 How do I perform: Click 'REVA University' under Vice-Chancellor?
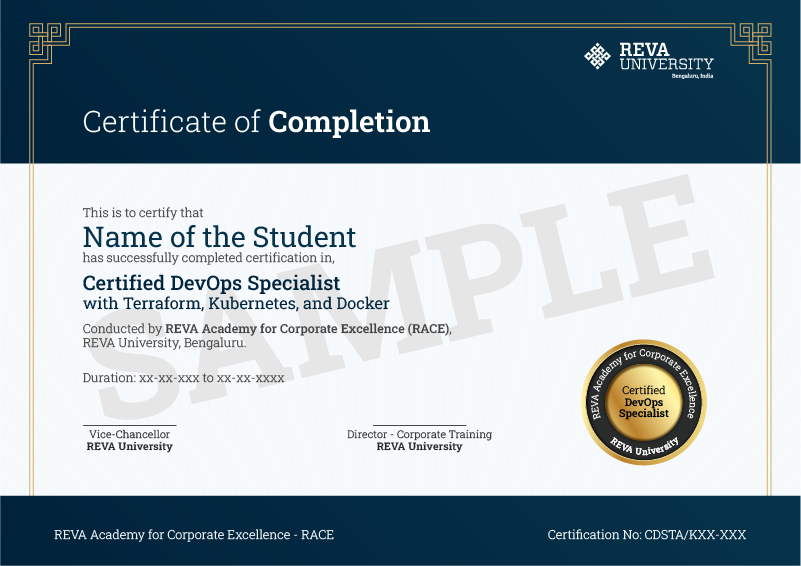(130, 446)
